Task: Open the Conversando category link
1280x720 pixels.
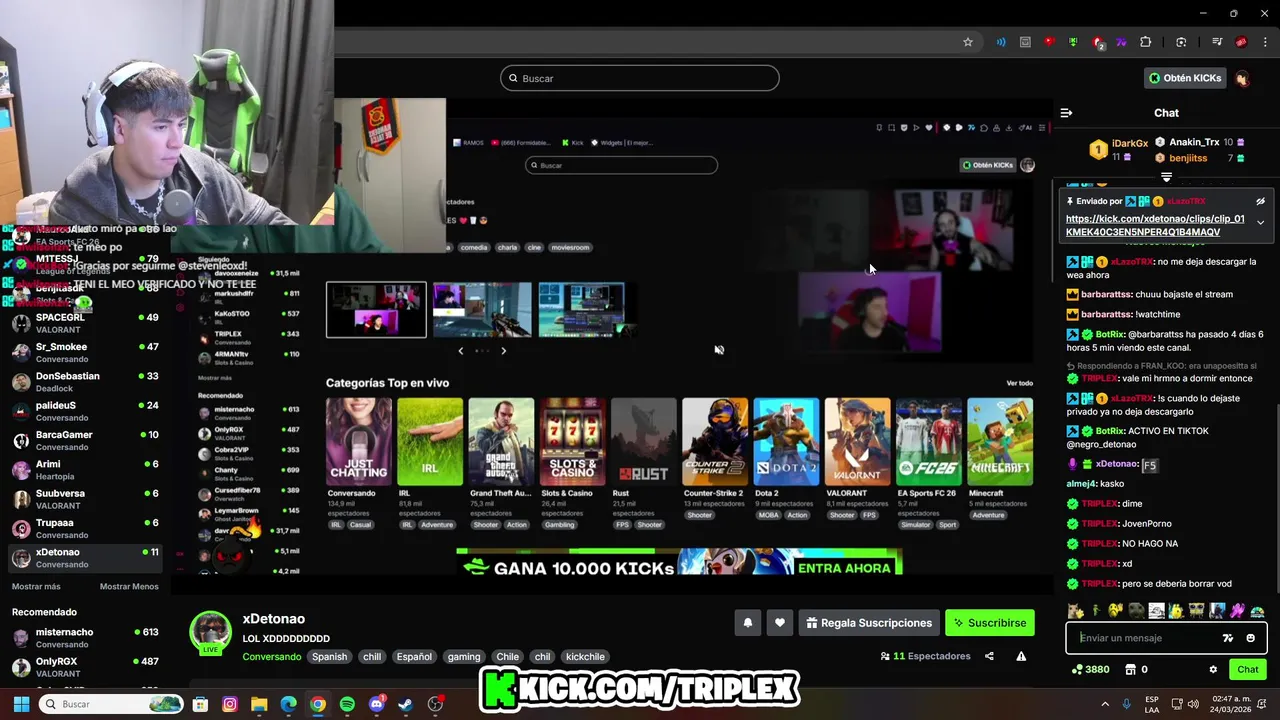Action: 271,657
